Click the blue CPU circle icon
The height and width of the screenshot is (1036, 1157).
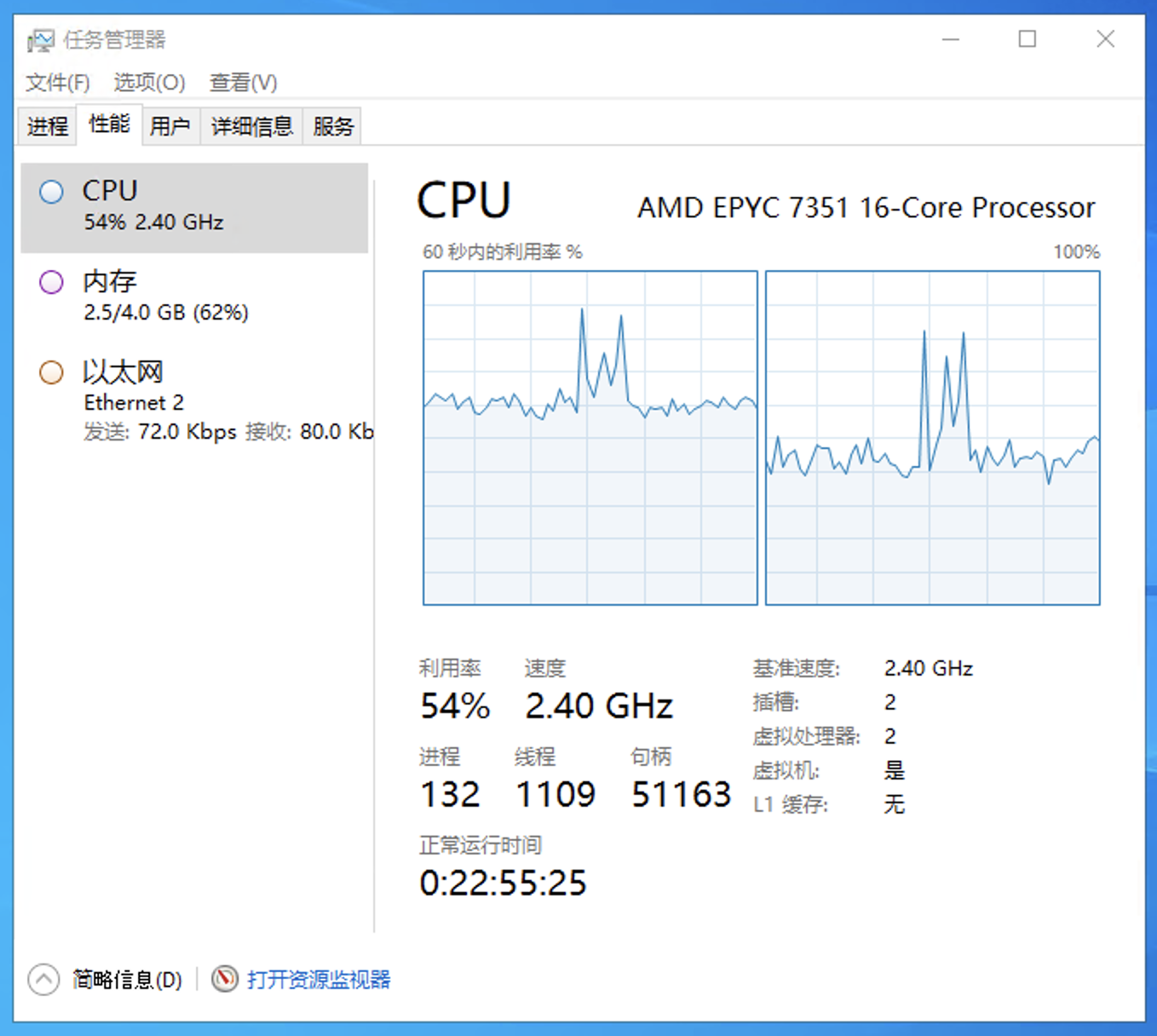(x=51, y=192)
